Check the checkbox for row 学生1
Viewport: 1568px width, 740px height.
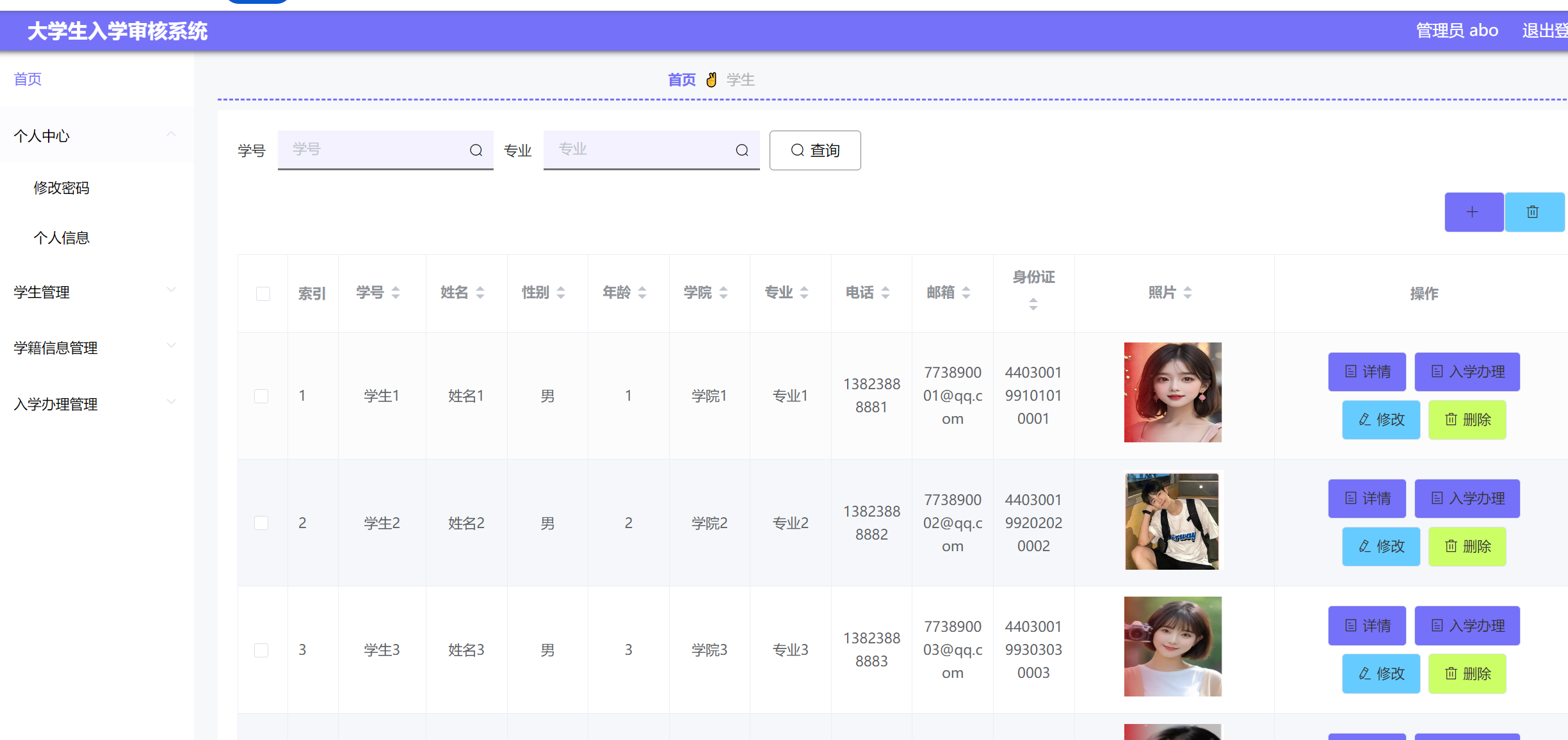point(261,396)
